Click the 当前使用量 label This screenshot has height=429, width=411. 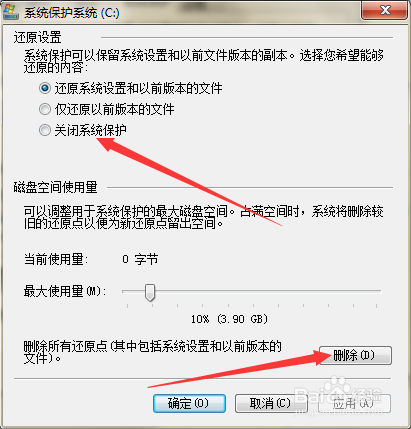coord(56,259)
